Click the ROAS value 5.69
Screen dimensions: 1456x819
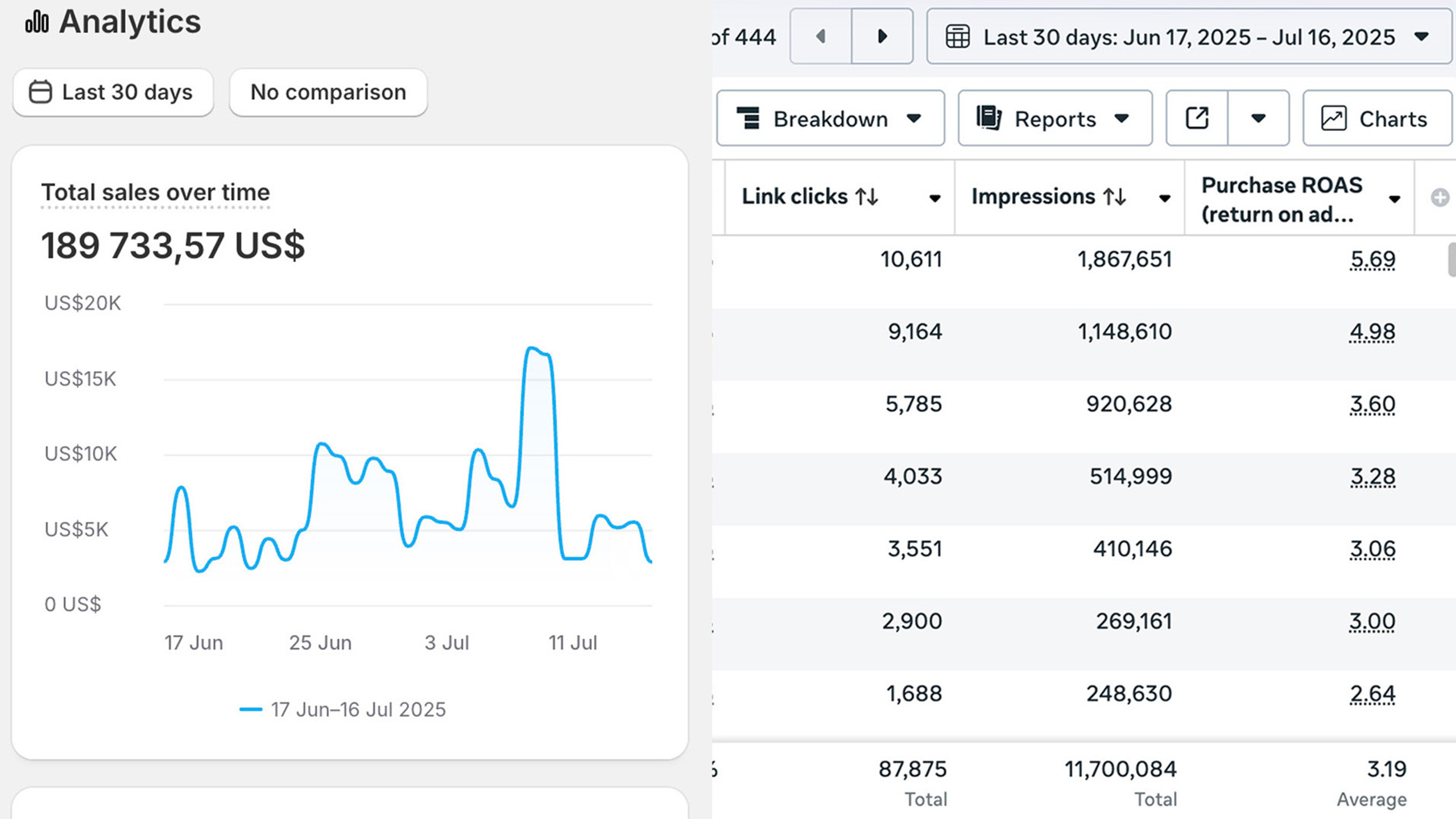(x=1372, y=259)
